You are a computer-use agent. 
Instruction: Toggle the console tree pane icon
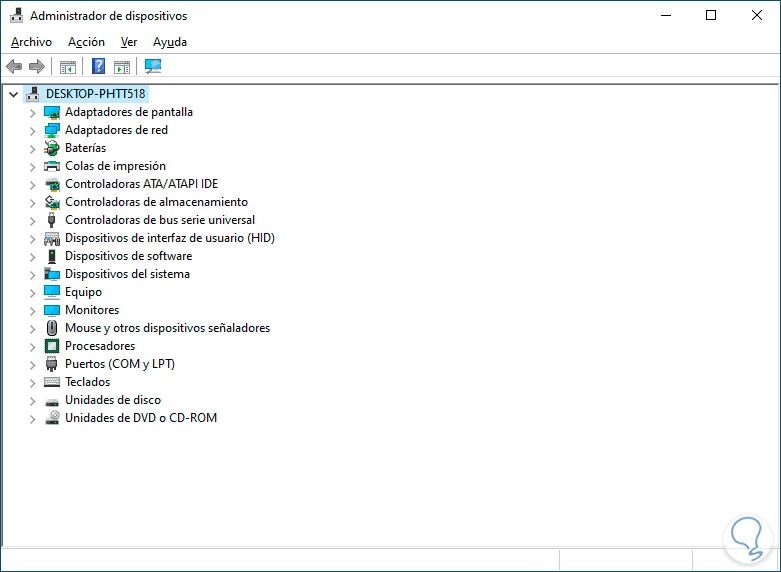coord(68,66)
